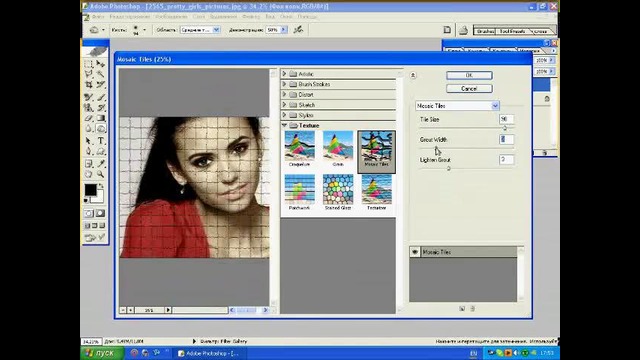The image size is (640, 360).
Task: Collapse the Texture filter folder
Action: (x=284, y=125)
